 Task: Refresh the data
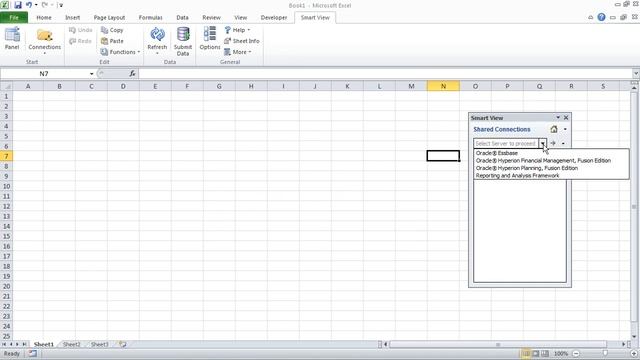tap(157, 41)
